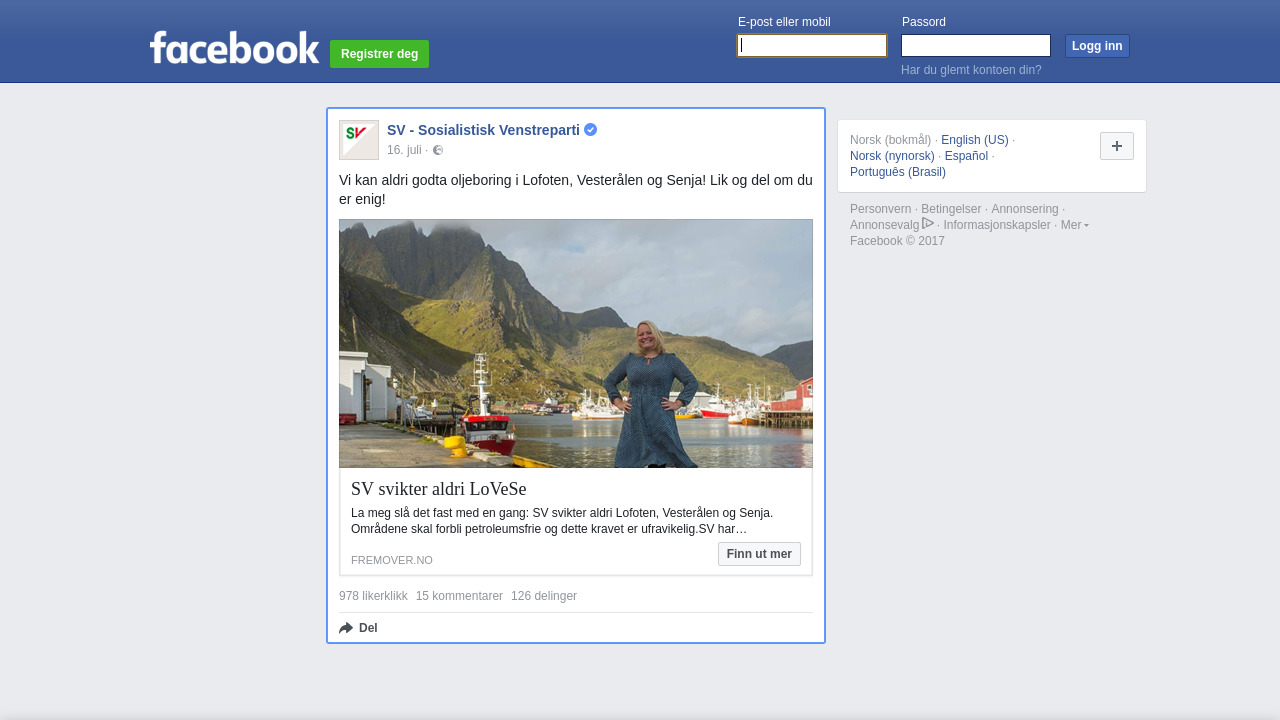Open the Lofoten harbor photo
Image resolution: width=1280 pixels, height=720 pixels.
click(x=576, y=344)
